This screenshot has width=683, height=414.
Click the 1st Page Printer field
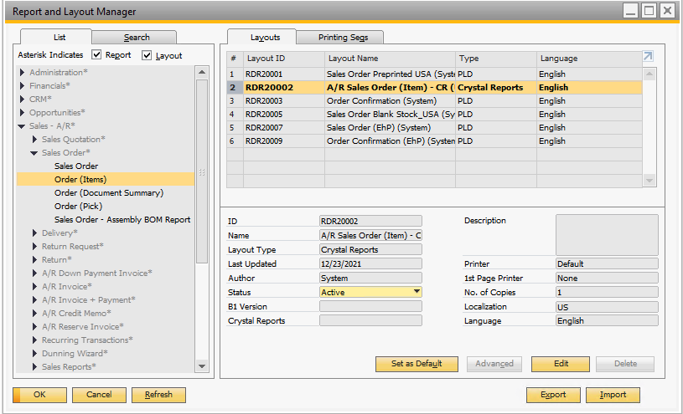coord(607,278)
